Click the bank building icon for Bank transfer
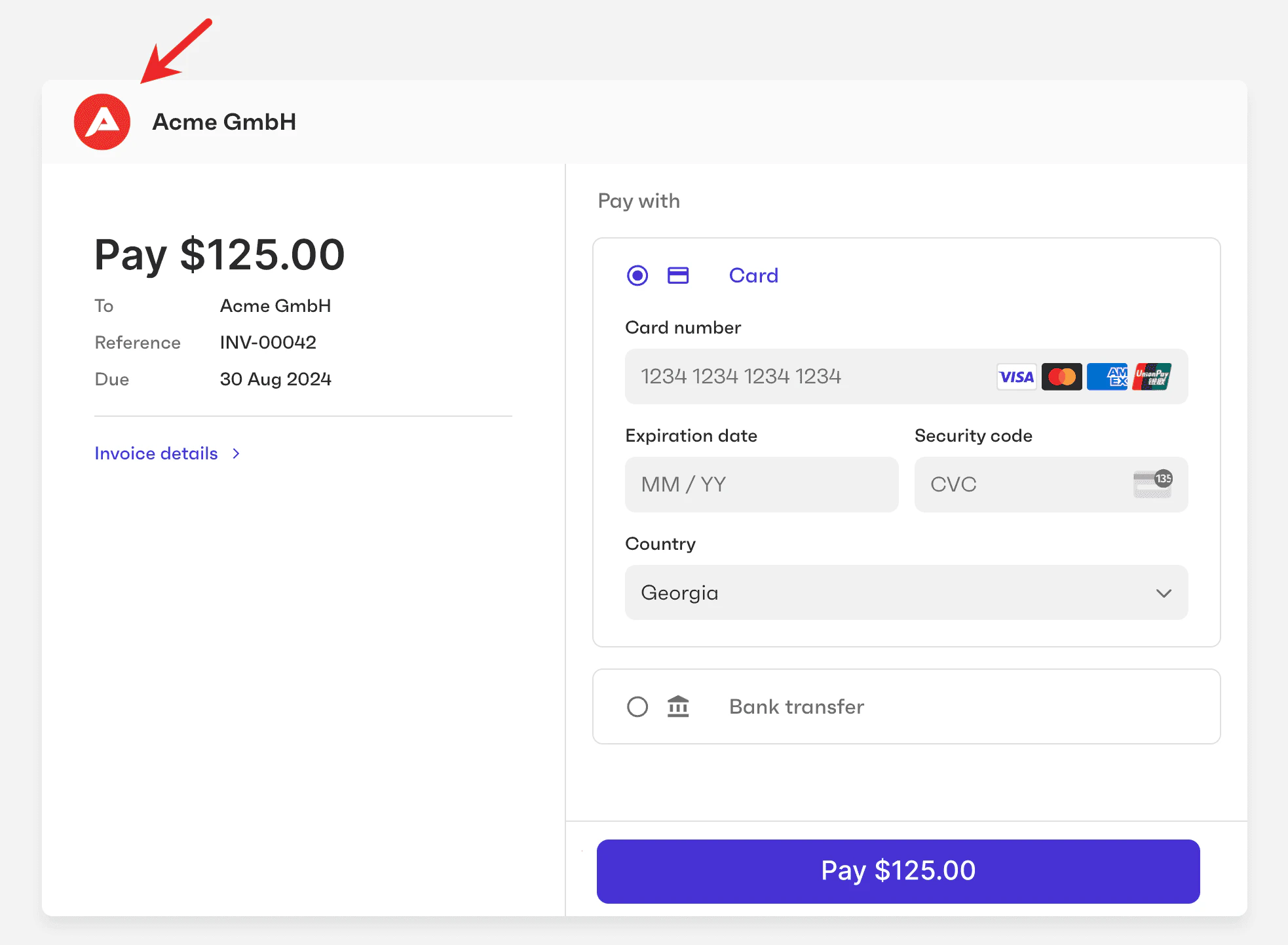The width and height of the screenshot is (1288, 945). point(678,706)
